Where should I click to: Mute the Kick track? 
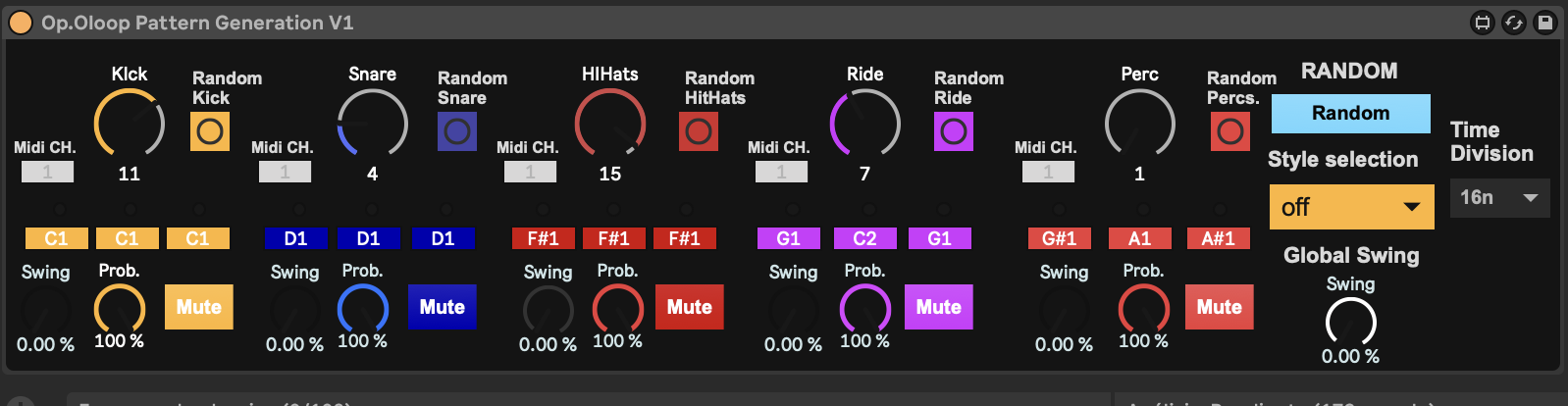pyautogui.click(x=199, y=307)
